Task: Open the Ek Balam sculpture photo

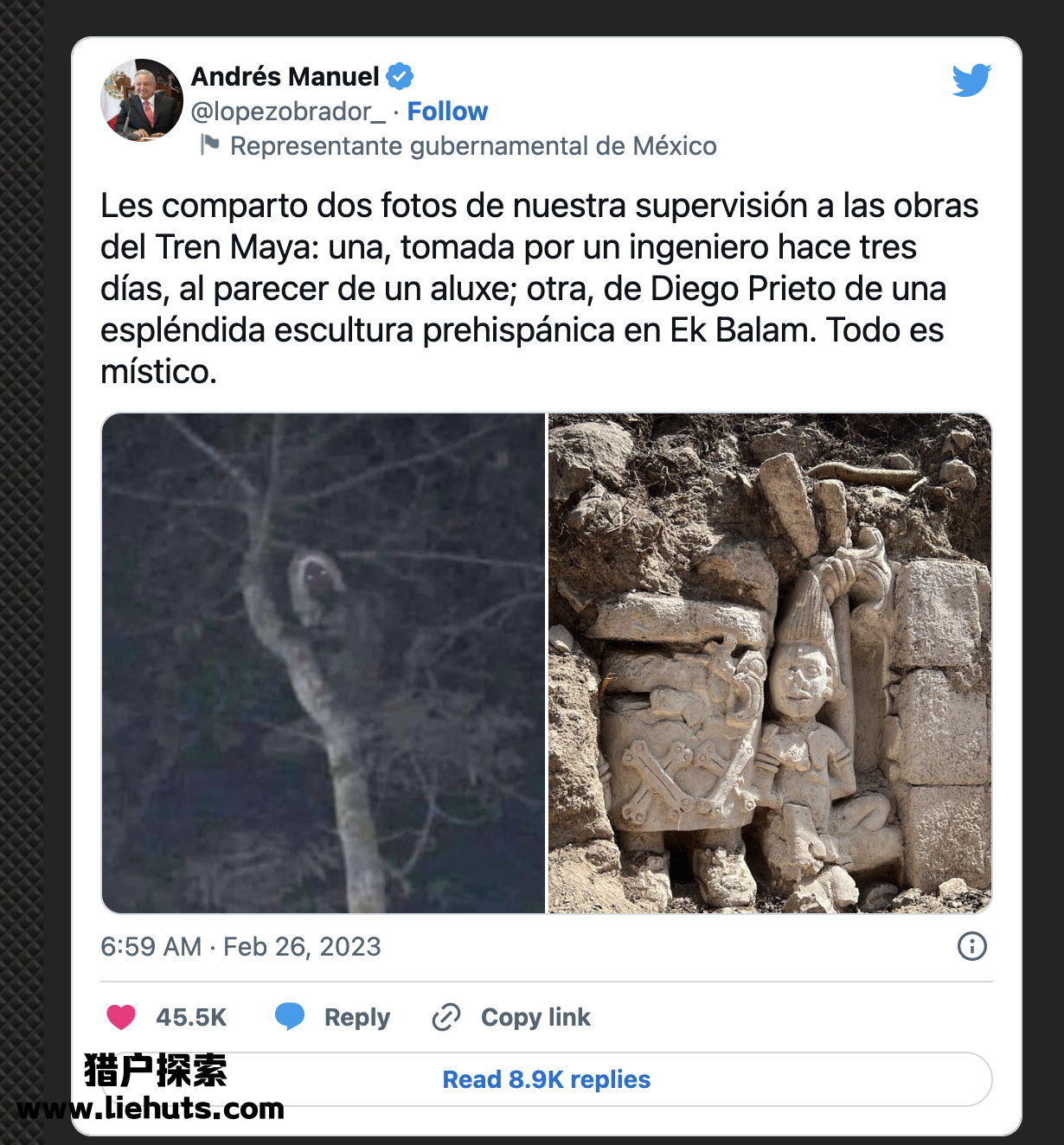Action: point(770,663)
